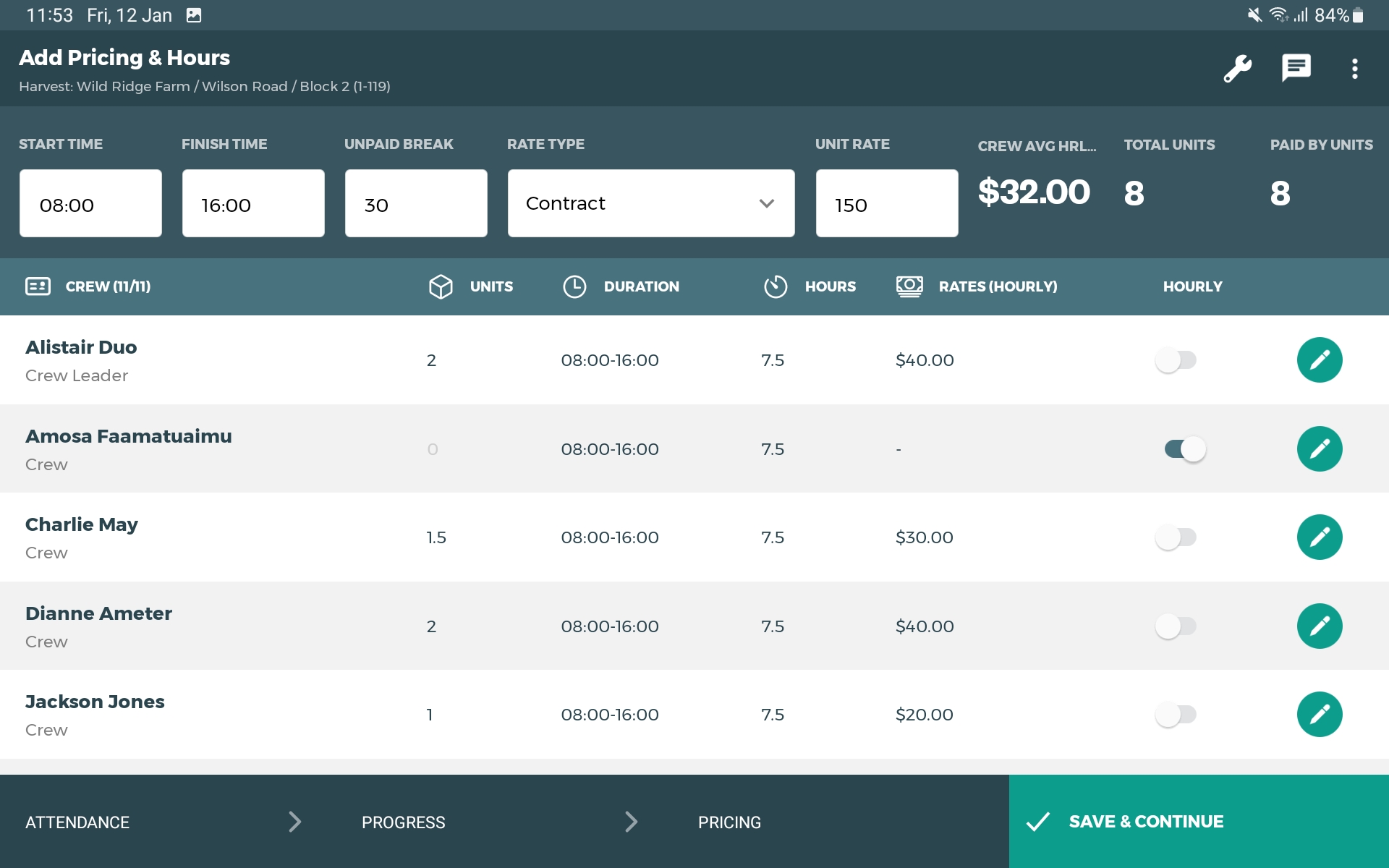Screen dimensions: 1389x868
Task: Enable hourly toggle for Alistair Duo
Action: (x=1176, y=359)
